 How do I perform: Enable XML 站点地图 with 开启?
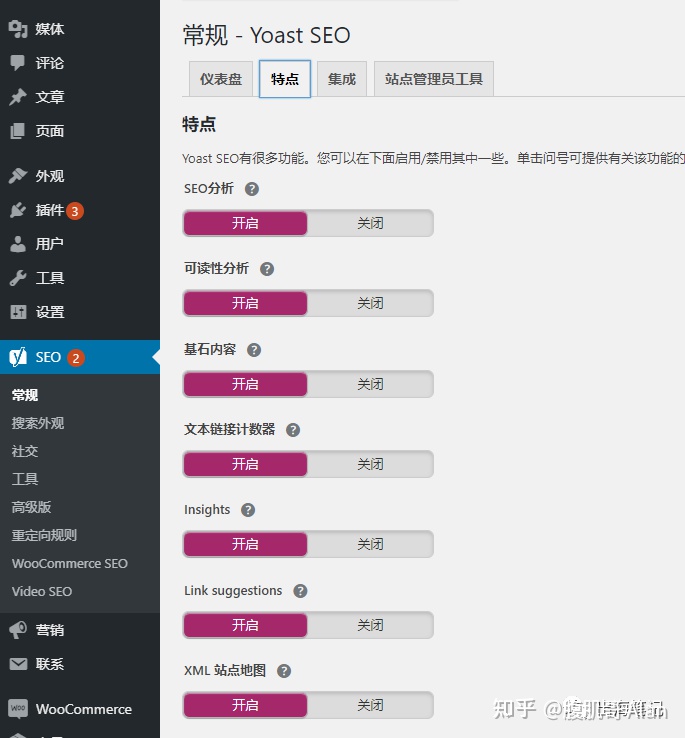pyautogui.click(x=245, y=705)
